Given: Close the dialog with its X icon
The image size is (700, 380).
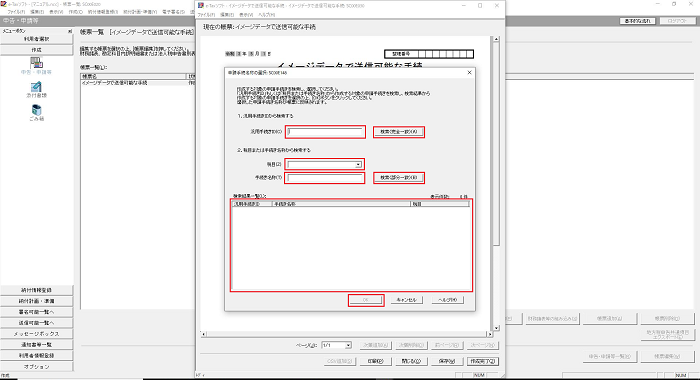Looking at the screenshot, I should (x=469, y=72).
